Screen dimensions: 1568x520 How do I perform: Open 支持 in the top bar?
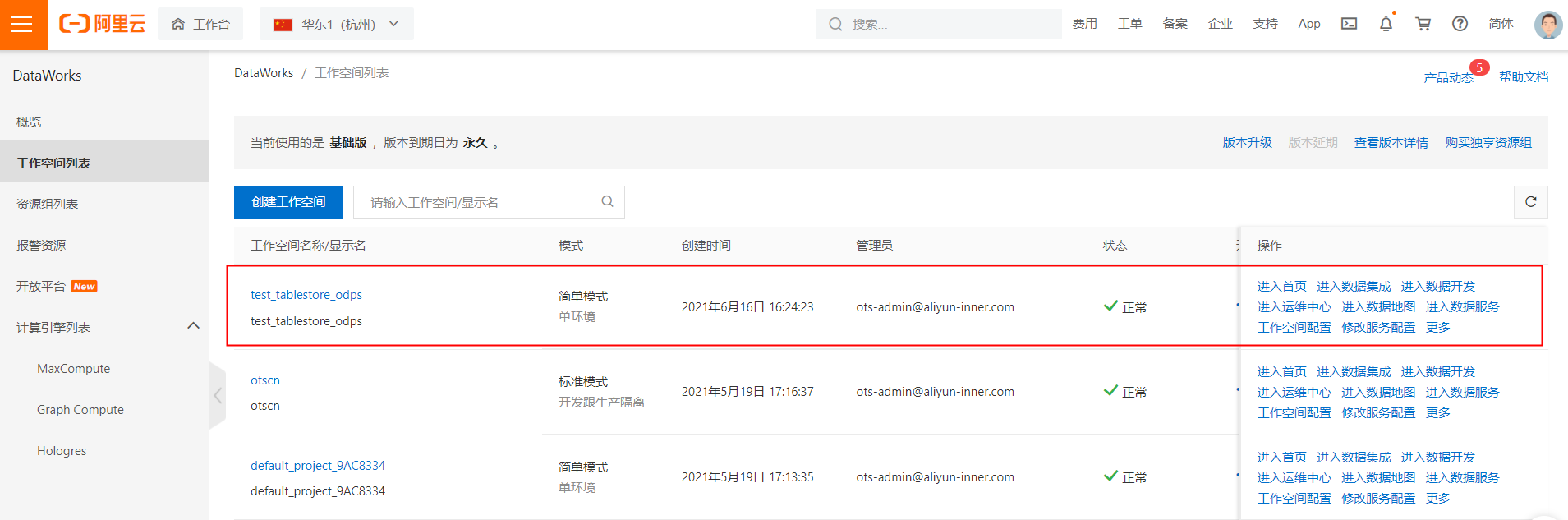[x=1266, y=24]
